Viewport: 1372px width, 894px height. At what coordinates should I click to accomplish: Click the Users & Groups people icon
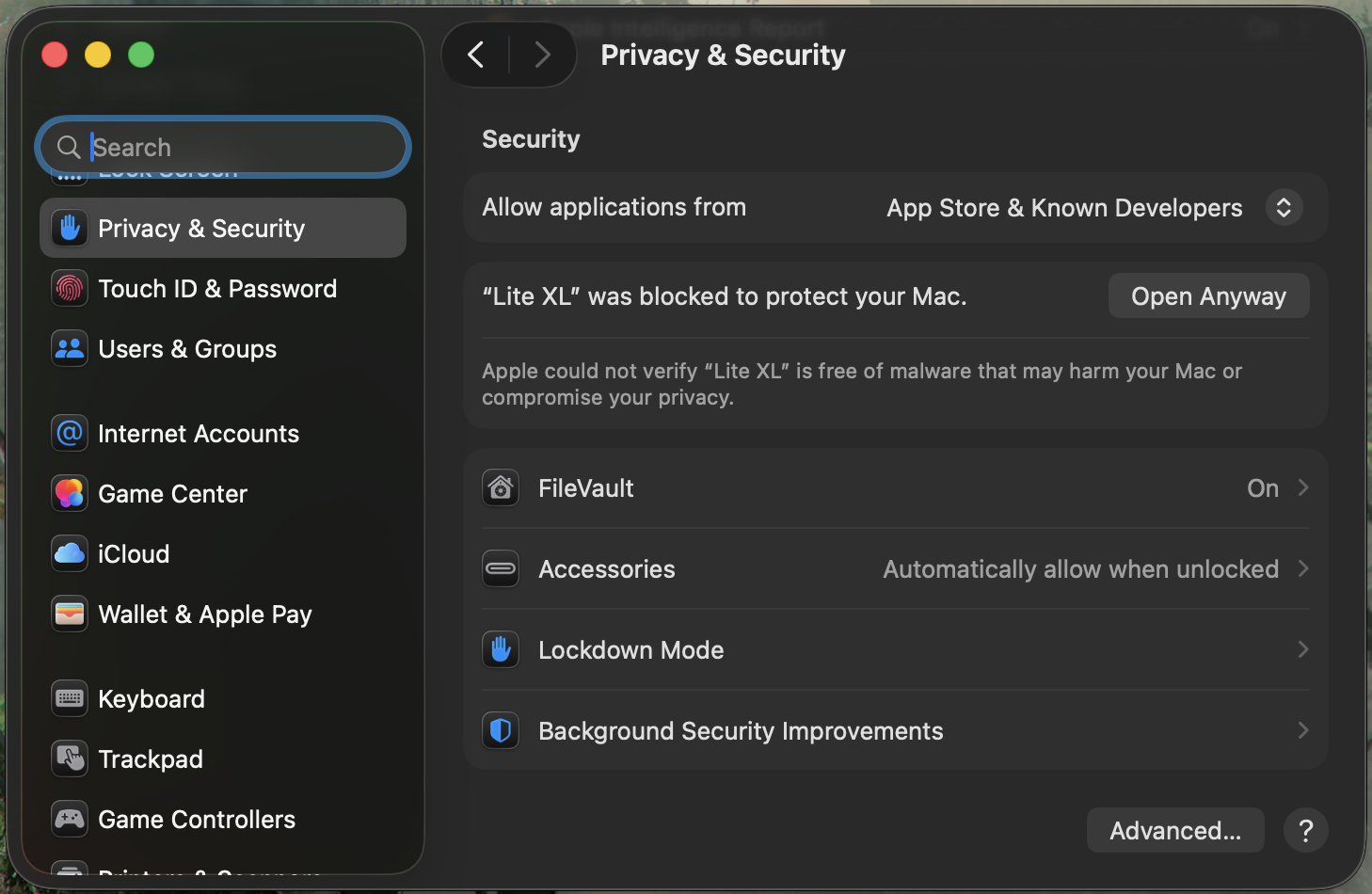70,348
